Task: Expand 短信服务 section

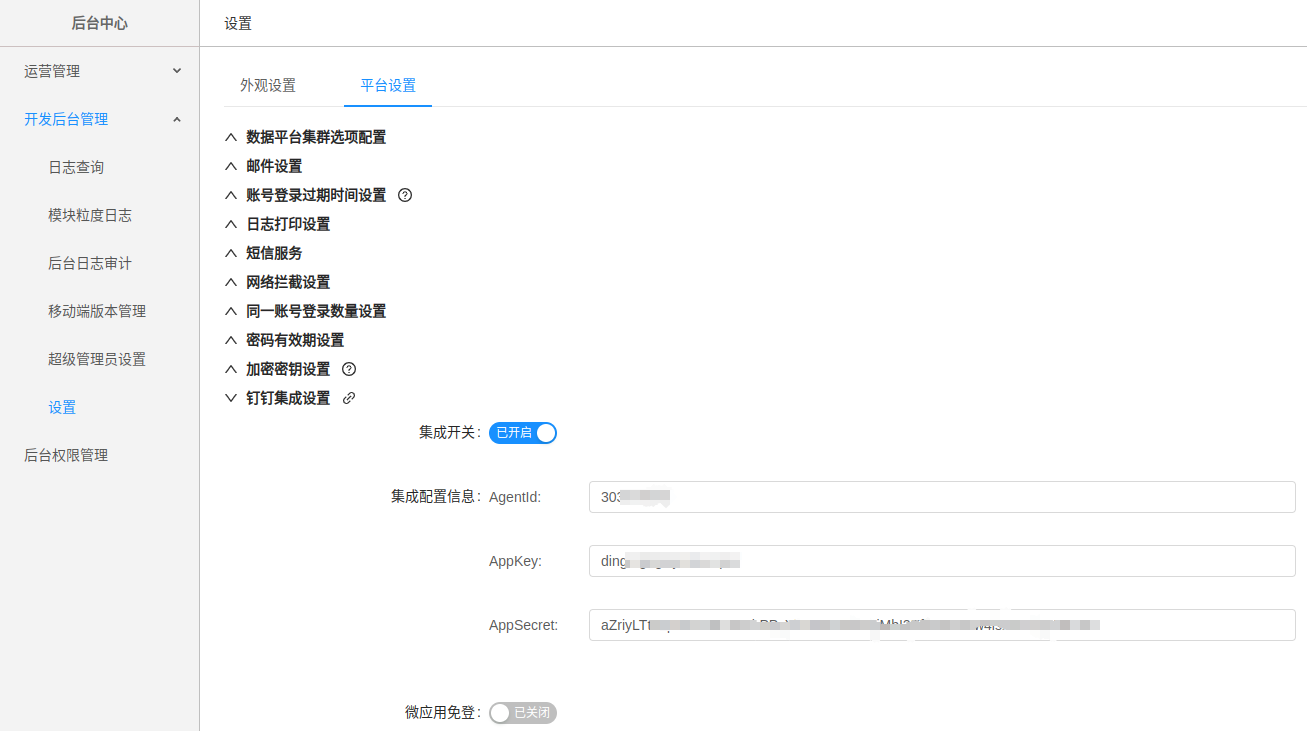Action: 274,253
